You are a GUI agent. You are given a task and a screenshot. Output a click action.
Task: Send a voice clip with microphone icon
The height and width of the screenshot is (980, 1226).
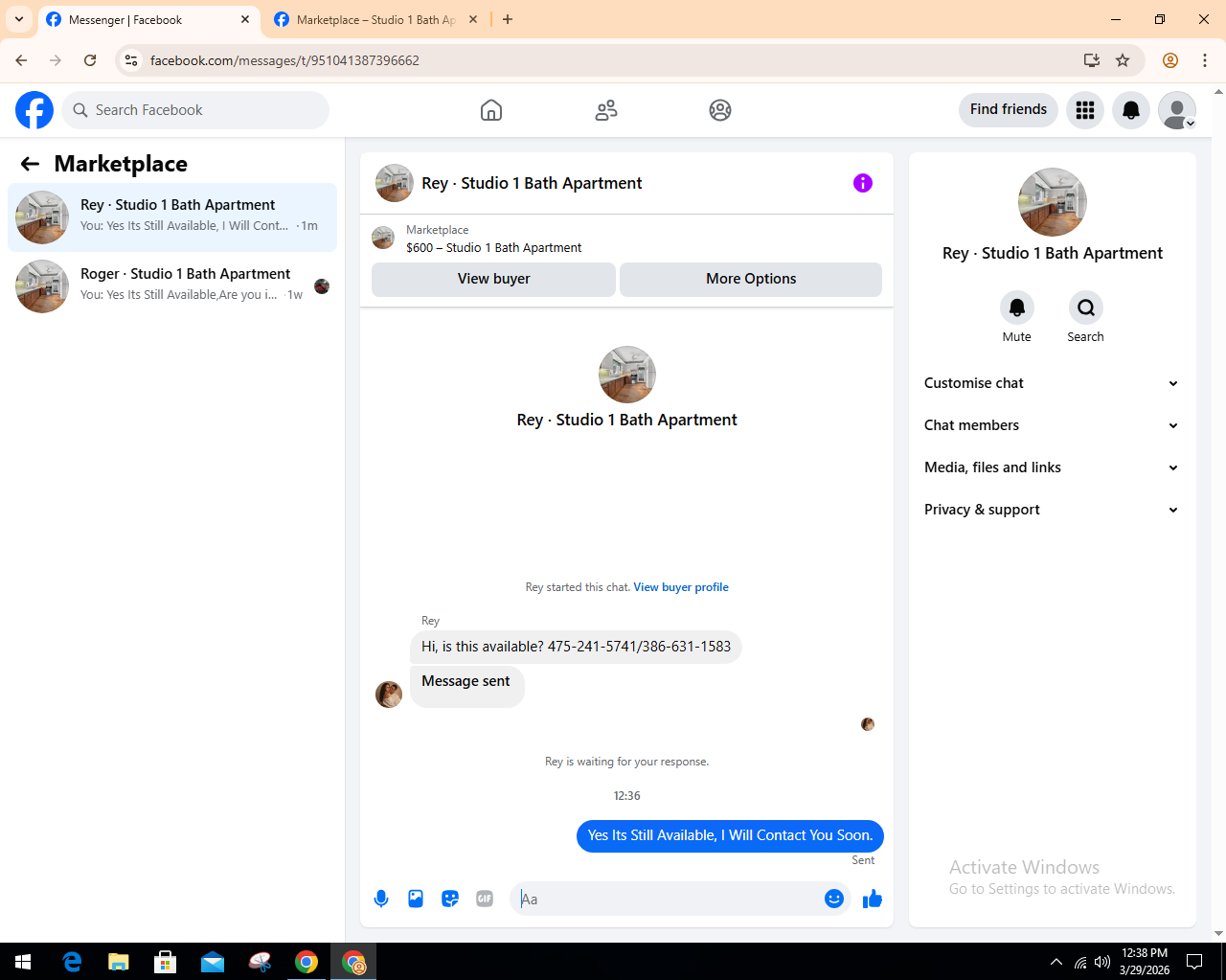pos(381,899)
